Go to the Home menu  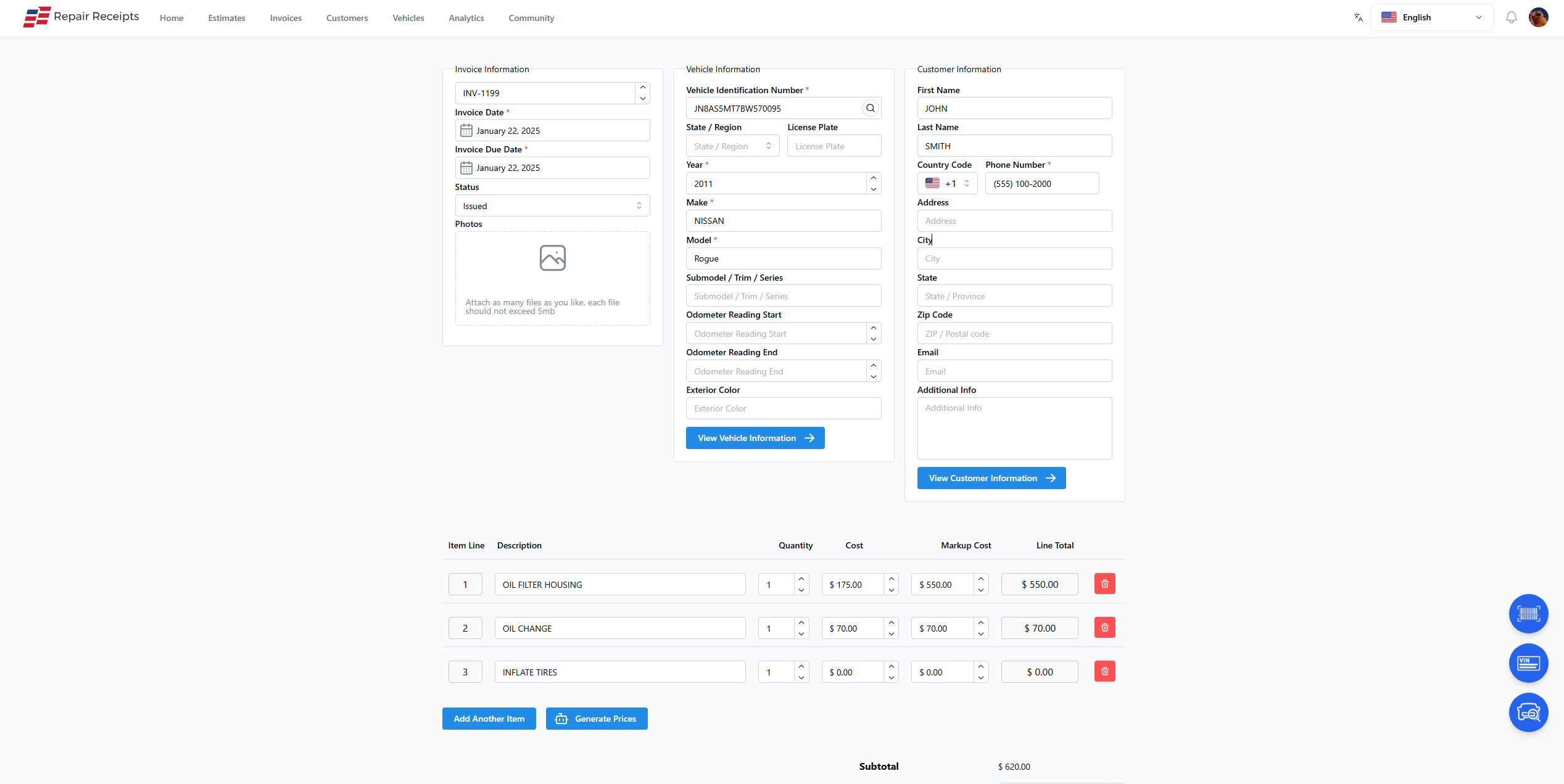[172, 18]
